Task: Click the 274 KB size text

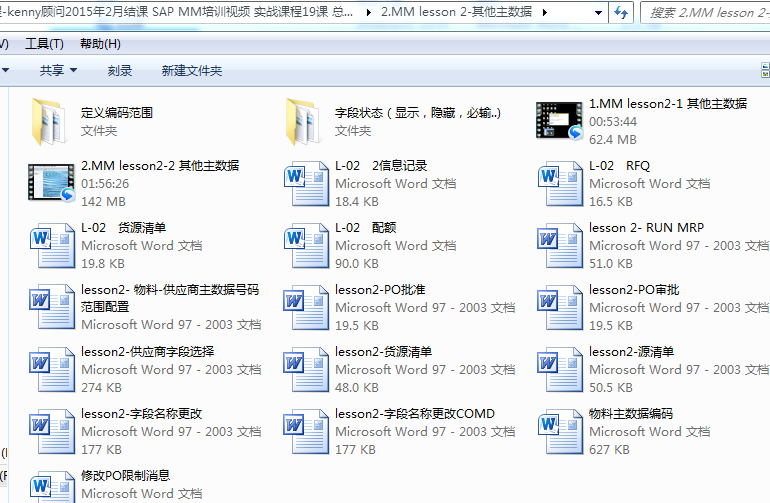Action: point(101,388)
